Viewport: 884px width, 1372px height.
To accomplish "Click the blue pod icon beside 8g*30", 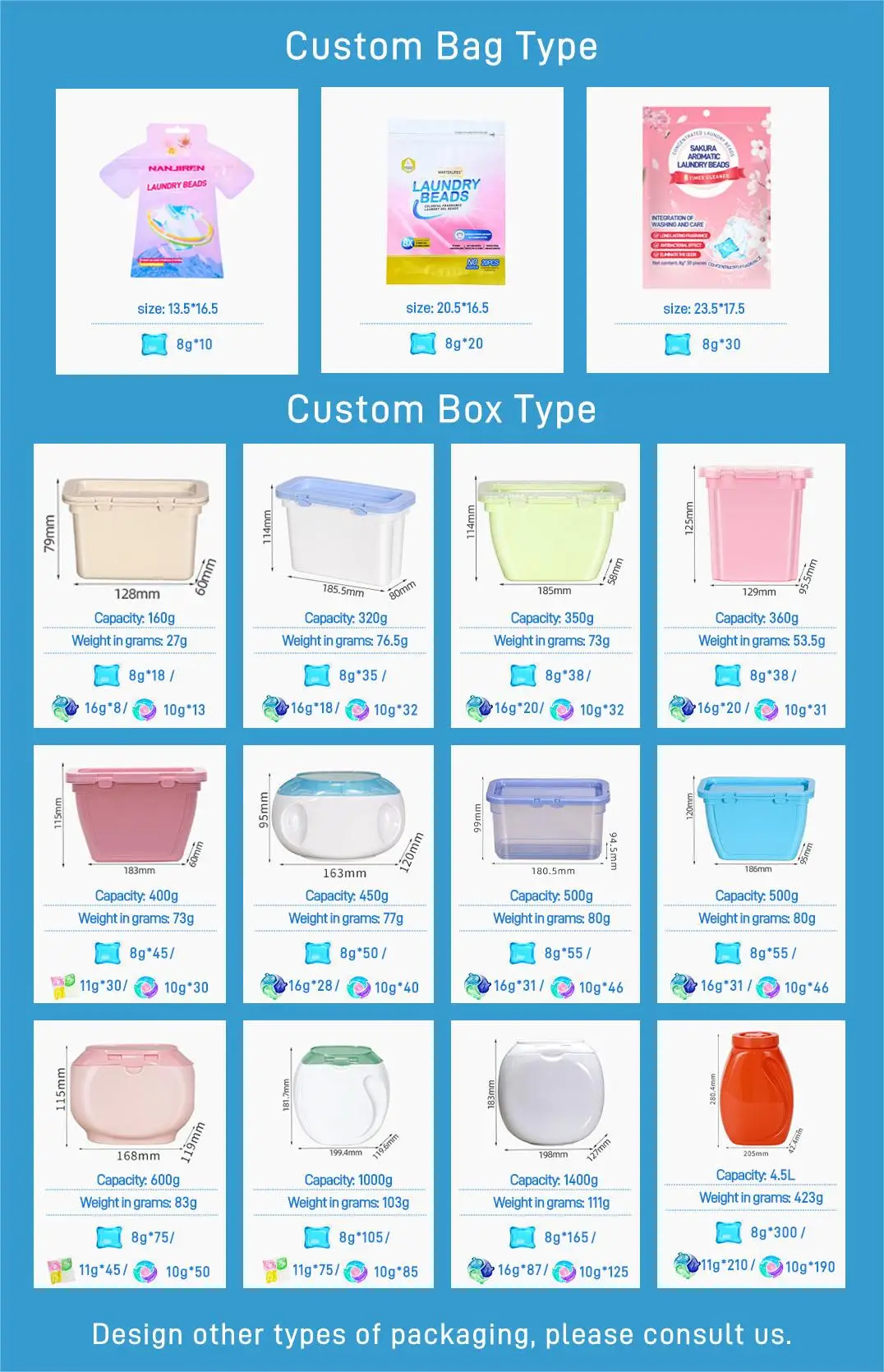I will 678,344.
